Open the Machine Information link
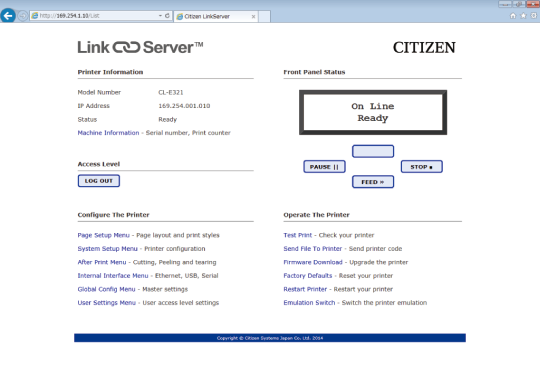The image size is (540, 377). (108, 133)
